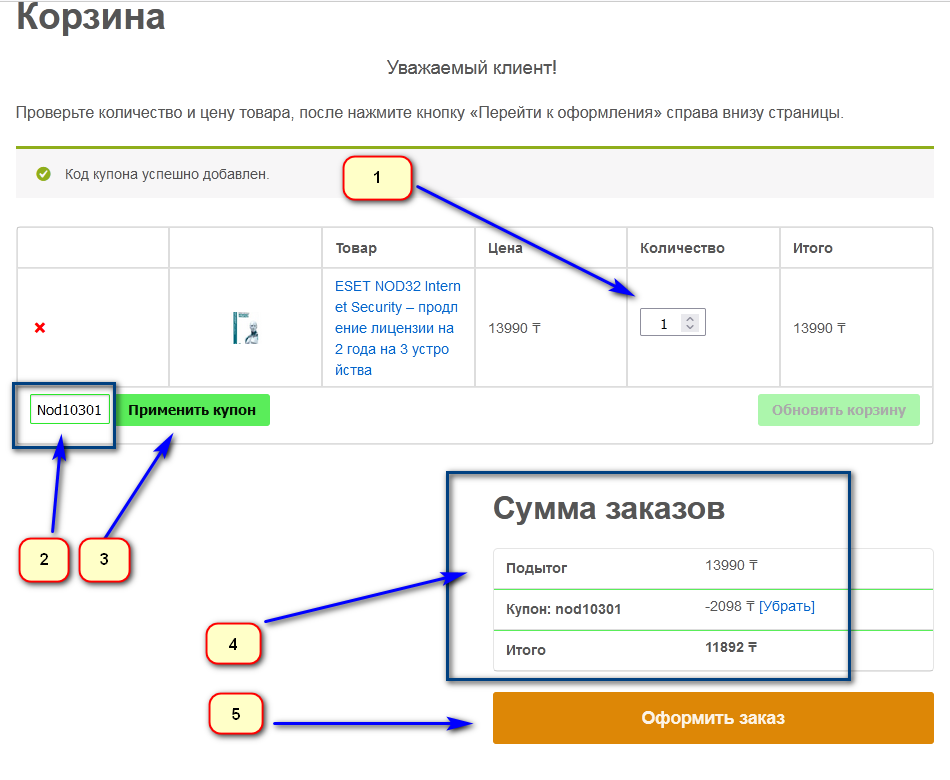Click the Цена column header
Image resolution: width=950 pixels, height=780 pixels.
505,248
